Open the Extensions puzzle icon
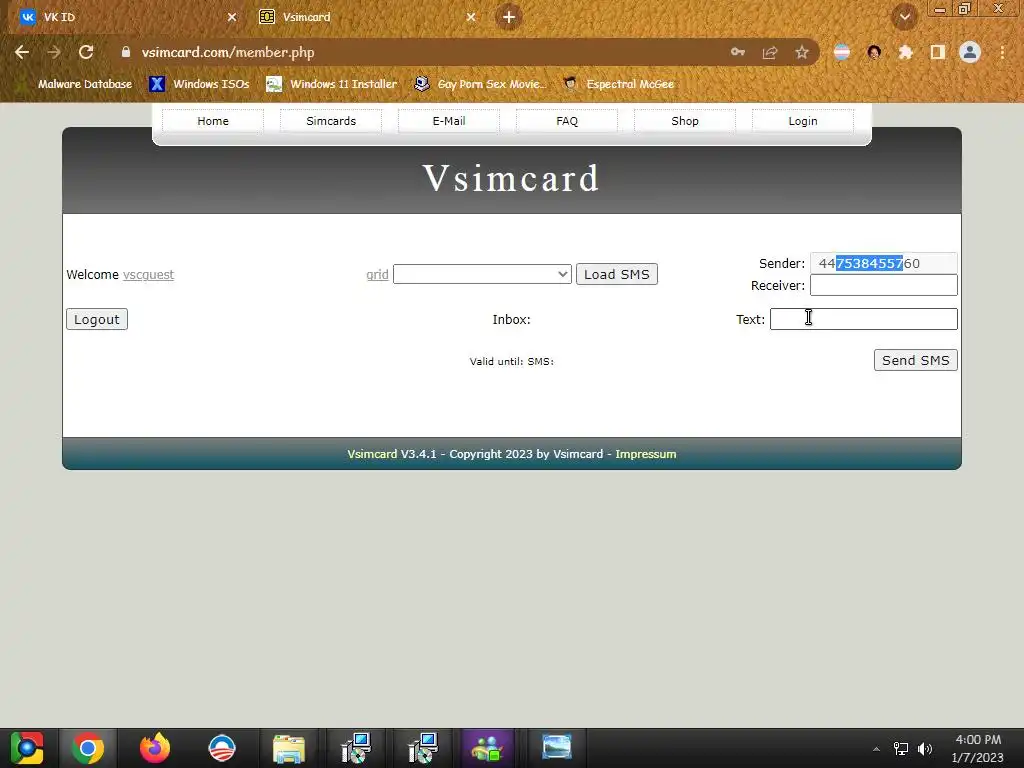The width and height of the screenshot is (1024, 768). point(906,52)
